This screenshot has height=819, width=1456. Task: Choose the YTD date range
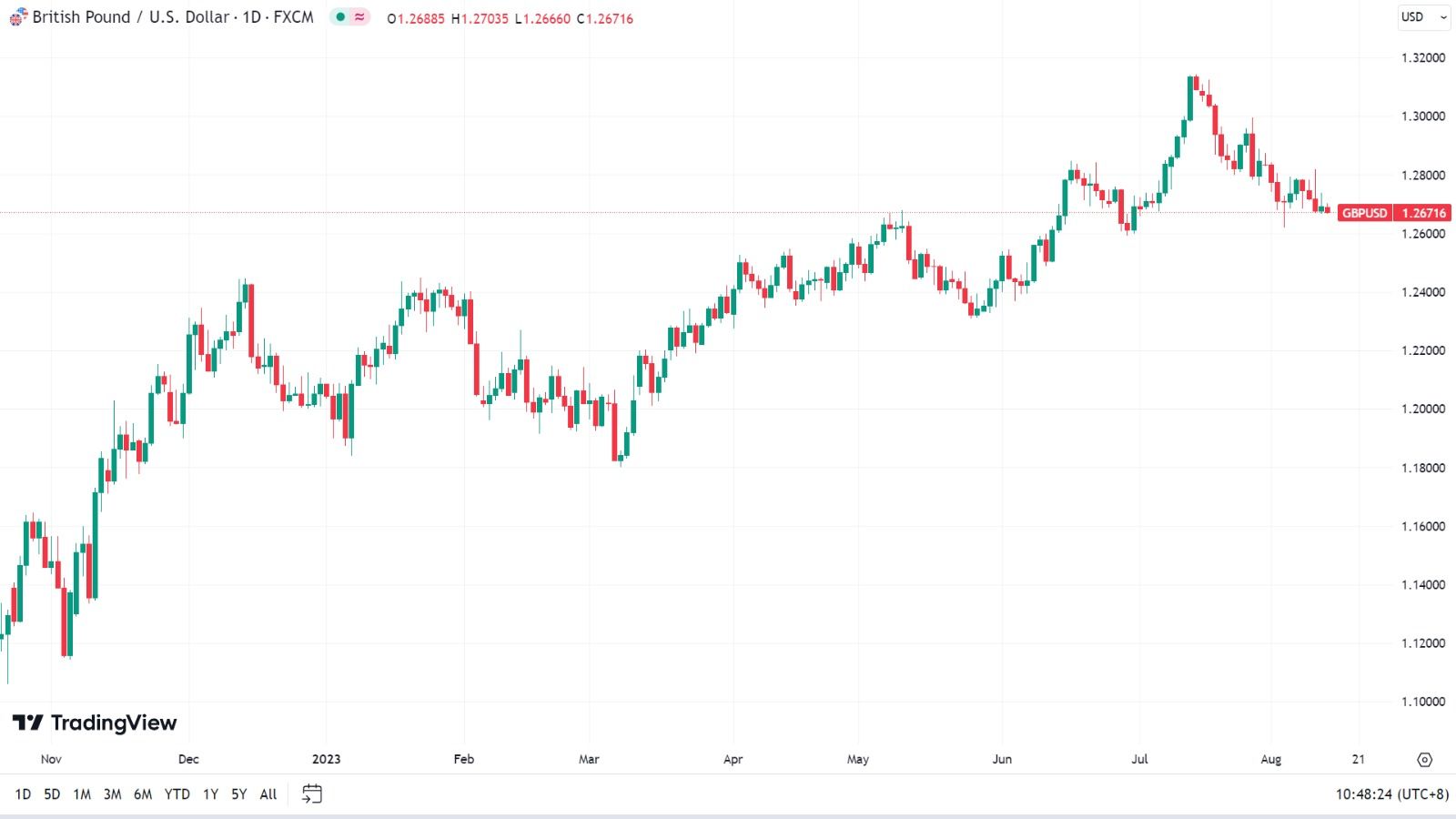(x=177, y=794)
